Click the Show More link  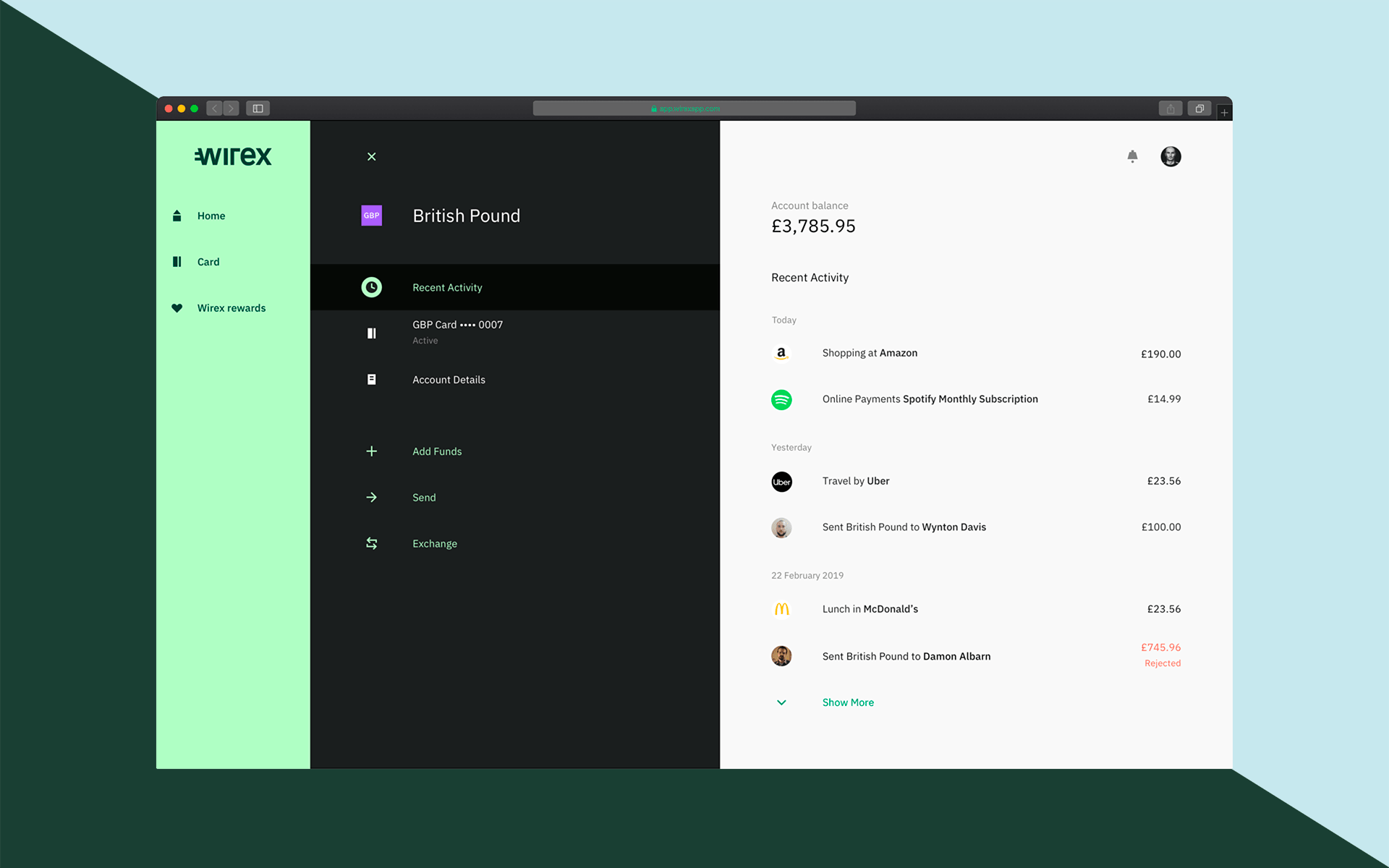coord(848,702)
